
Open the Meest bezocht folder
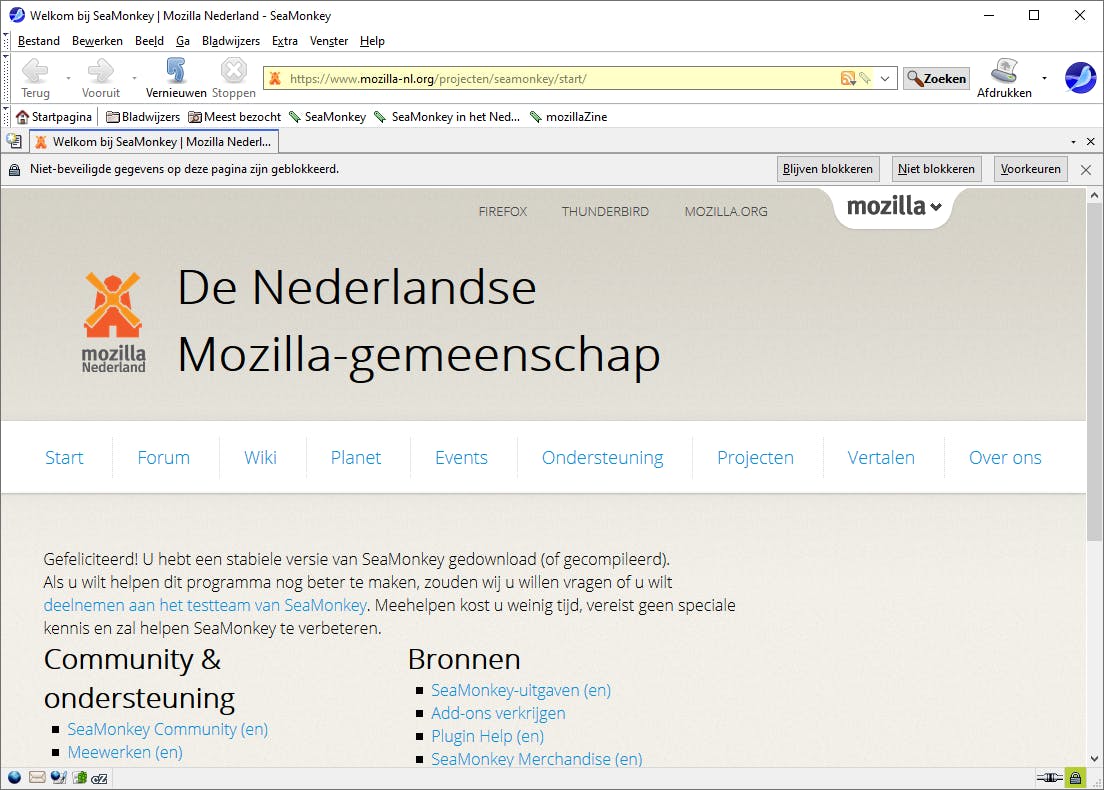[234, 117]
